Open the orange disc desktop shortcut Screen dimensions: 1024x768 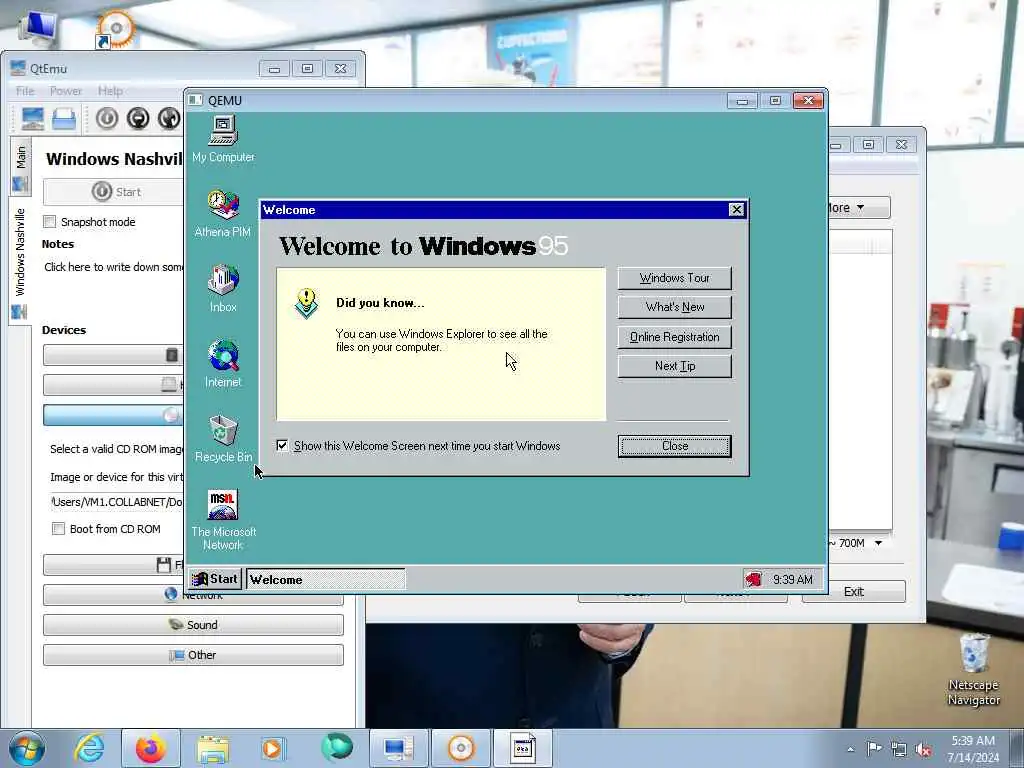(115, 29)
